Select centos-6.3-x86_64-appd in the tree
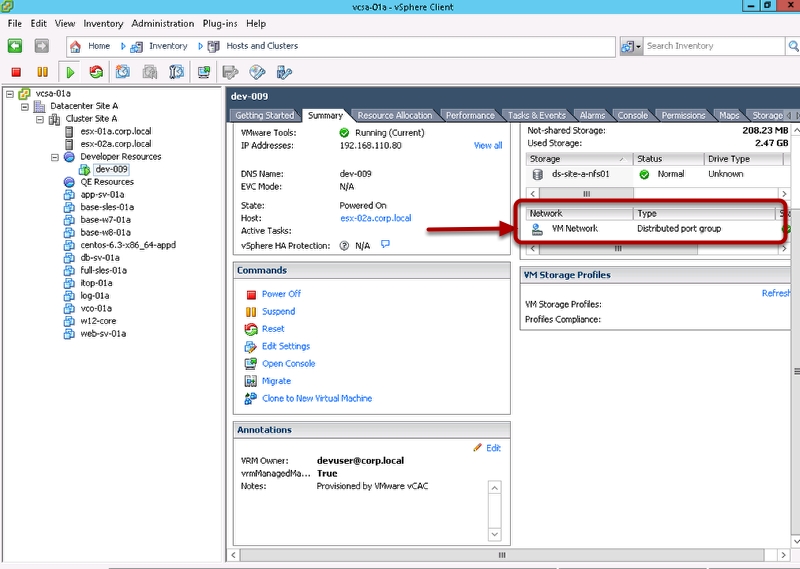 pos(128,245)
